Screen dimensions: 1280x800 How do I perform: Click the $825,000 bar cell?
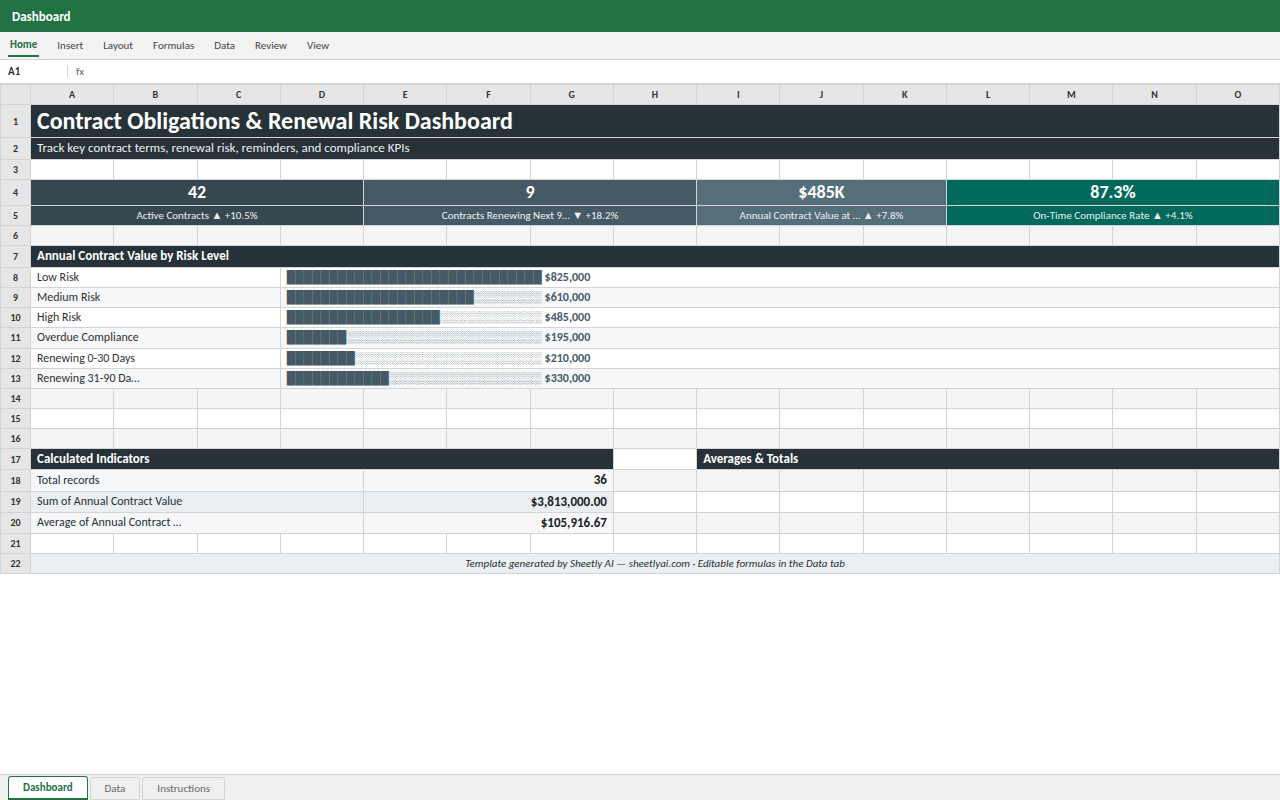pos(780,277)
